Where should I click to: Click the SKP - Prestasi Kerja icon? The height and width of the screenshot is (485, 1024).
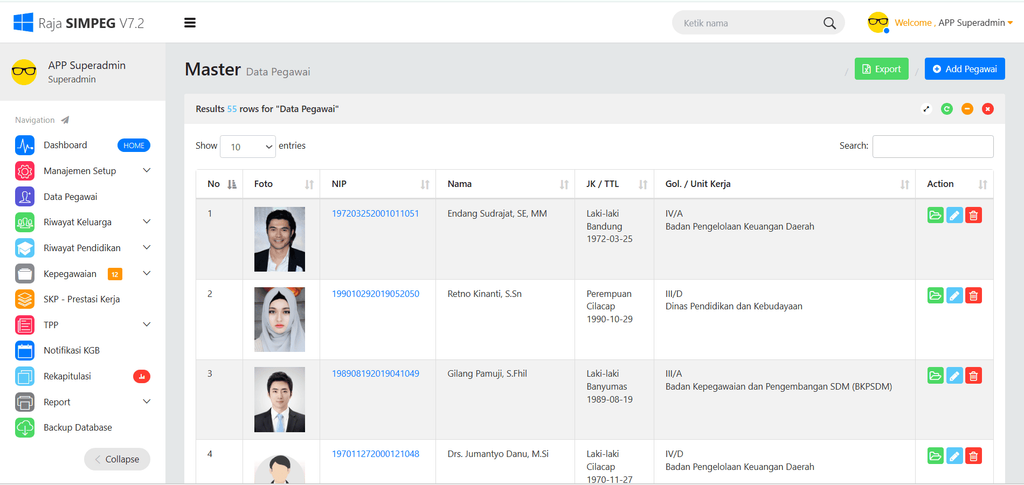(x=25, y=299)
